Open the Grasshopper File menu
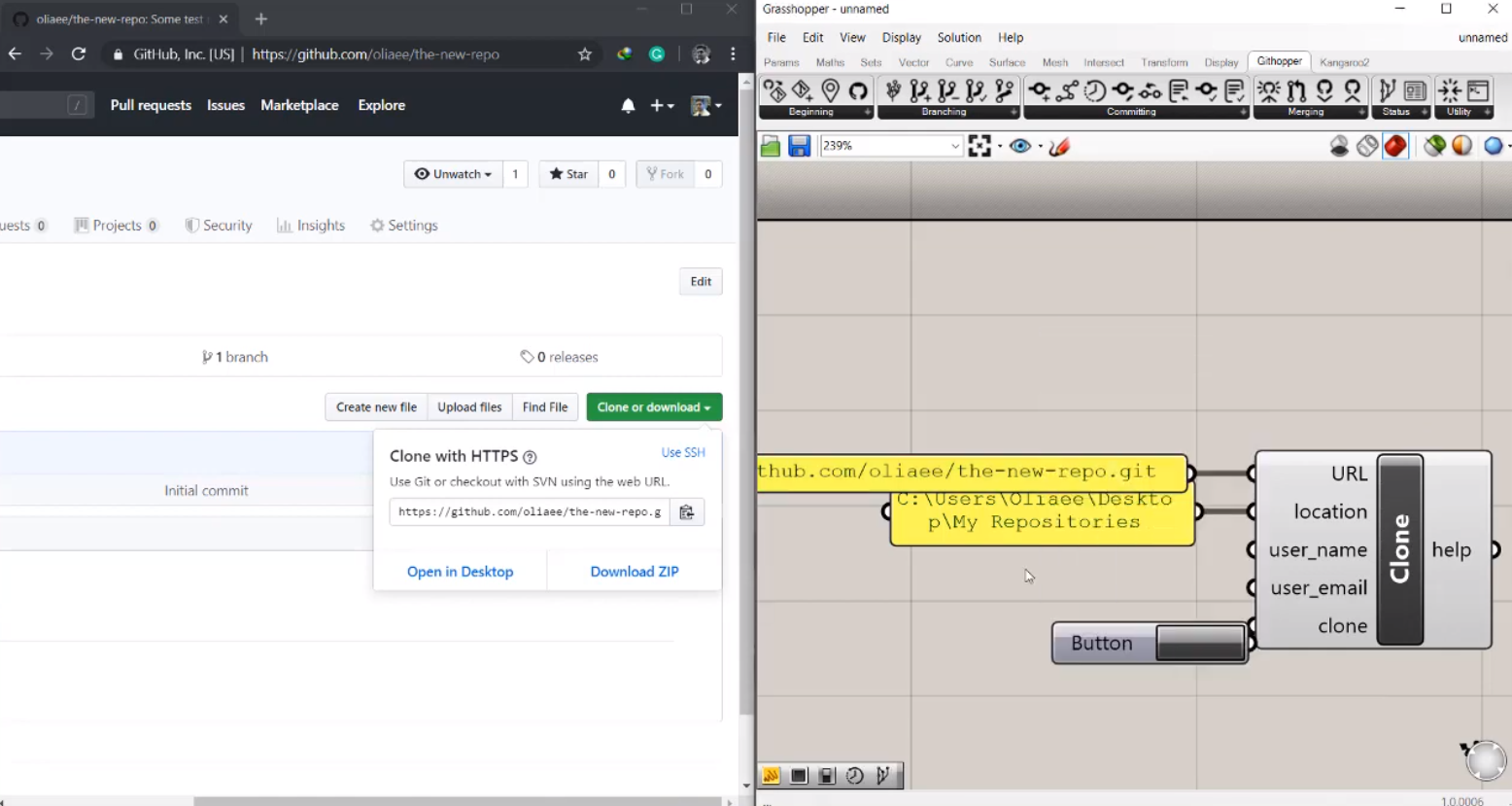This screenshot has width=1512, height=806. pos(776,37)
